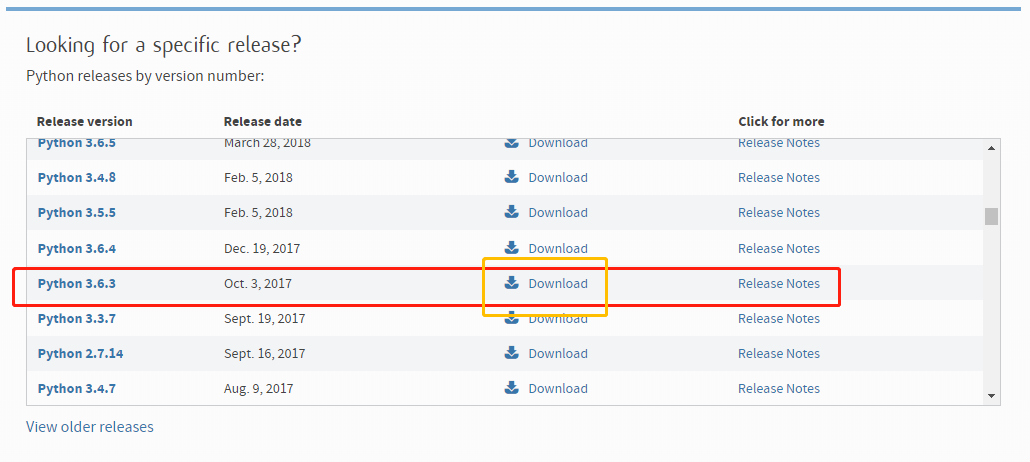The image size is (1030, 462).
Task: View Release Notes for Python 3.6.4
Action: click(x=778, y=248)
